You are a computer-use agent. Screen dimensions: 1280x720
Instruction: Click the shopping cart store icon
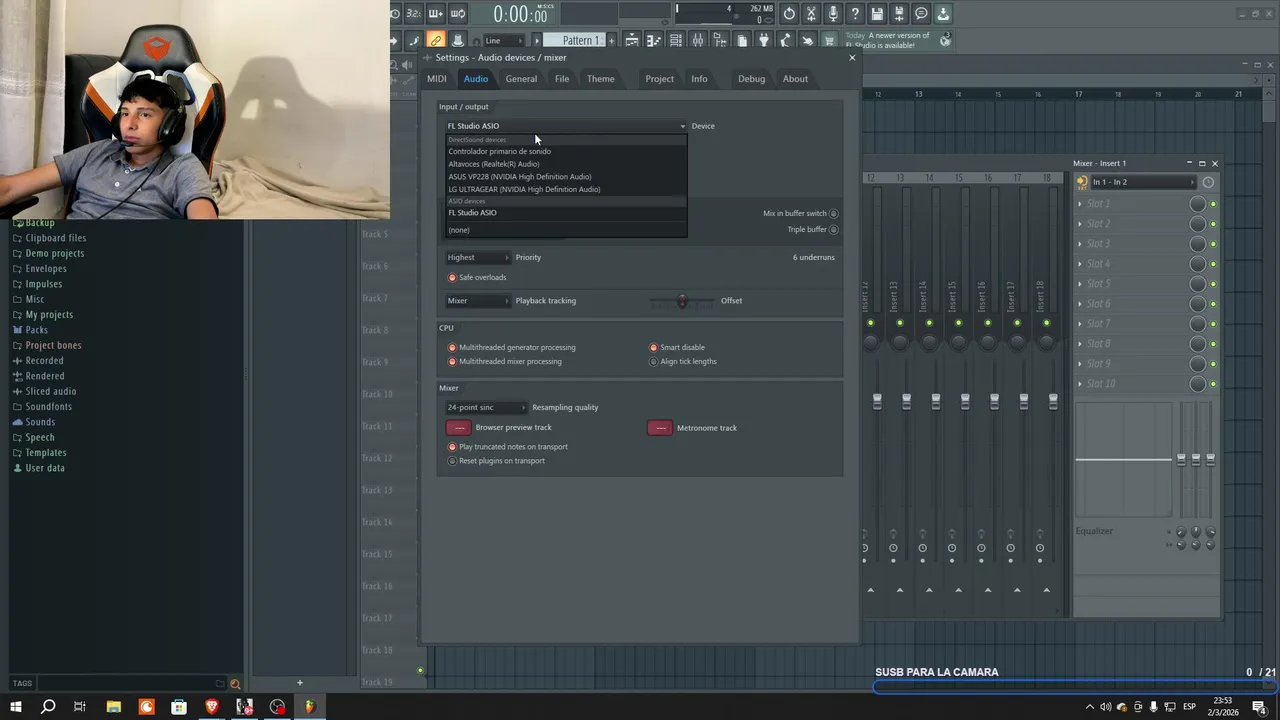(830, 40)
